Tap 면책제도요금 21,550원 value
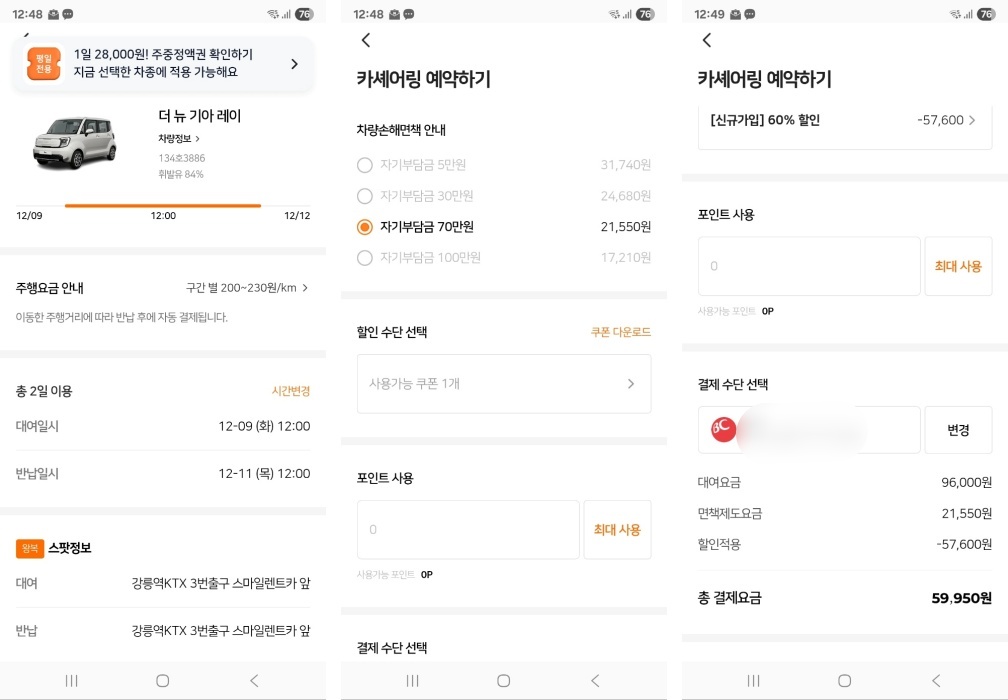Image resolution: width=1008 pixels, height=700 pixels. pos(966,514)
